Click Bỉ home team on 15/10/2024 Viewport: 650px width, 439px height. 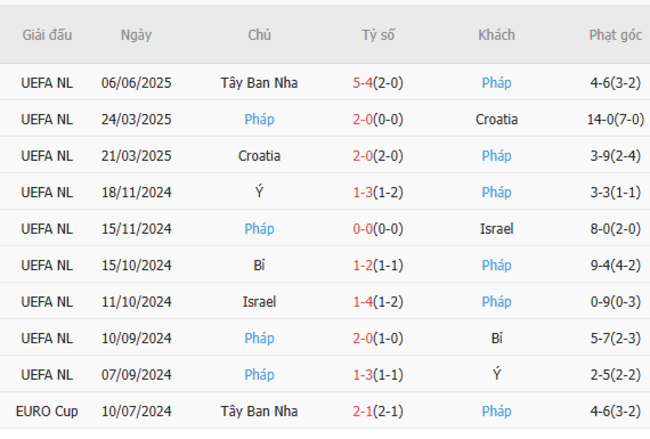click(259, 265)
